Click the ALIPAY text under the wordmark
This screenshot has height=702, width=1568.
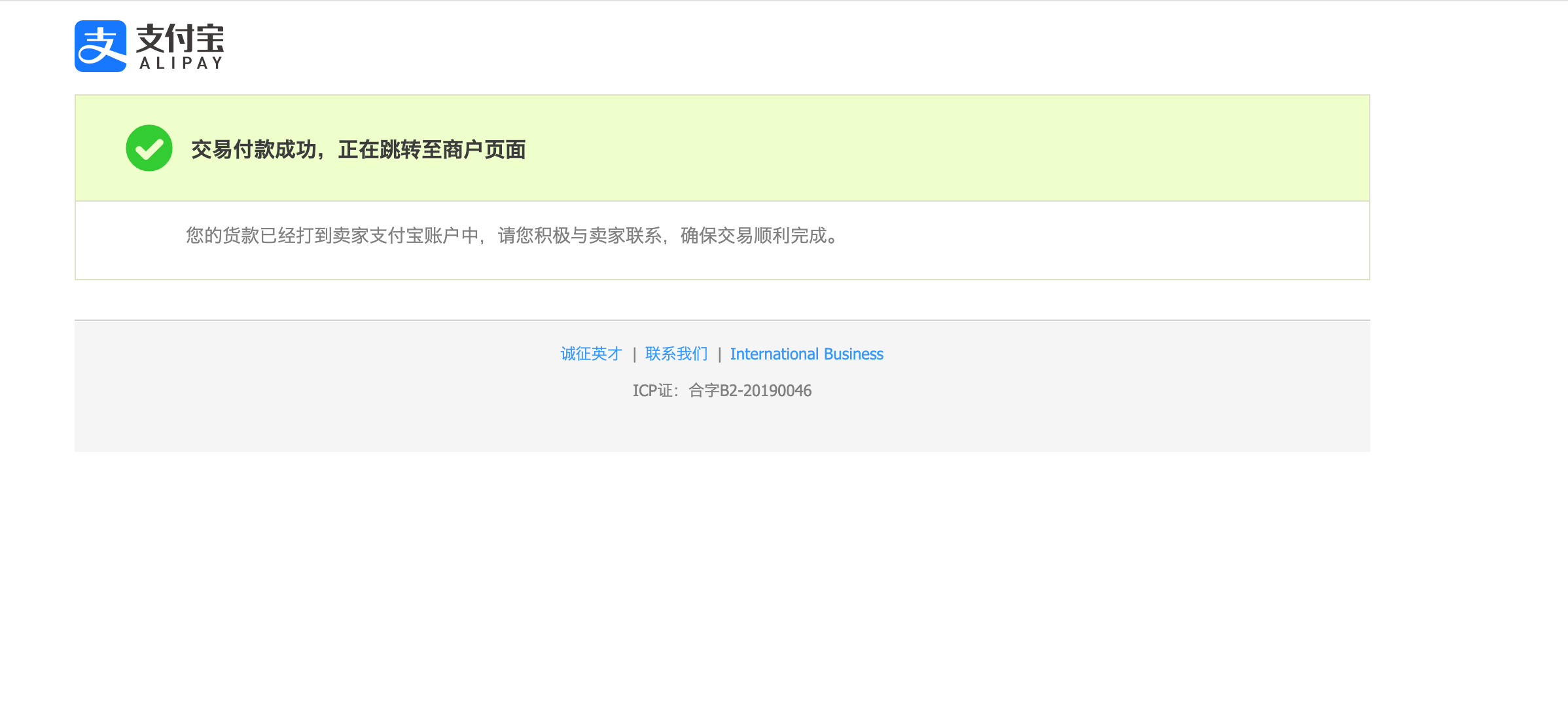tap(181, 64)
